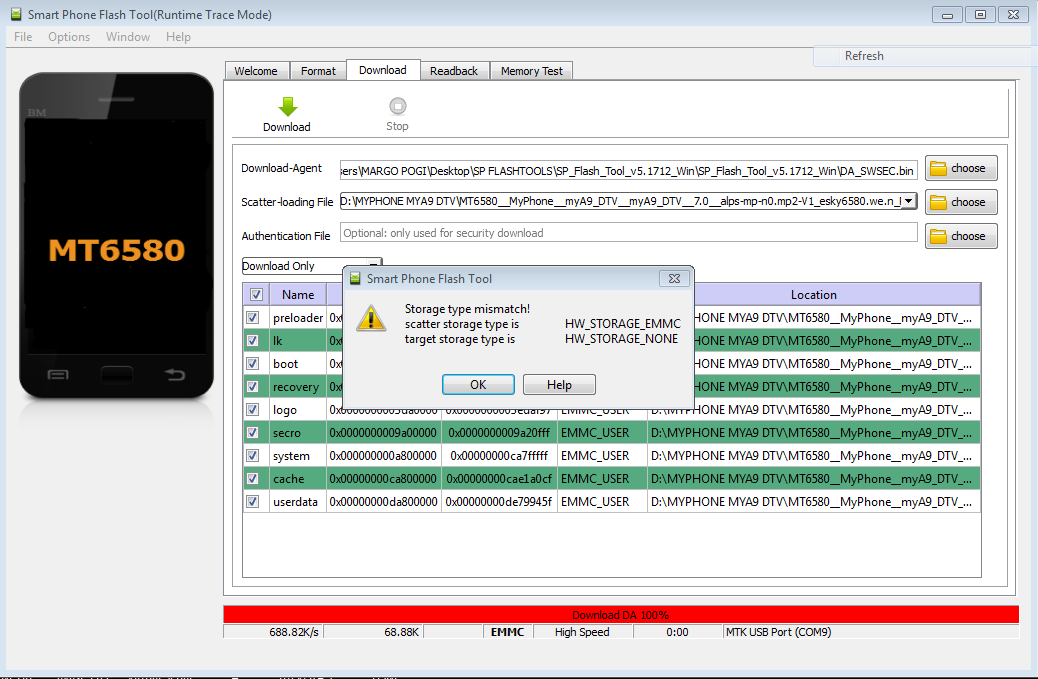Uncheck the userdata partition checkbox
Viewport: 1038px width, 679px height.
coord(253,502)
